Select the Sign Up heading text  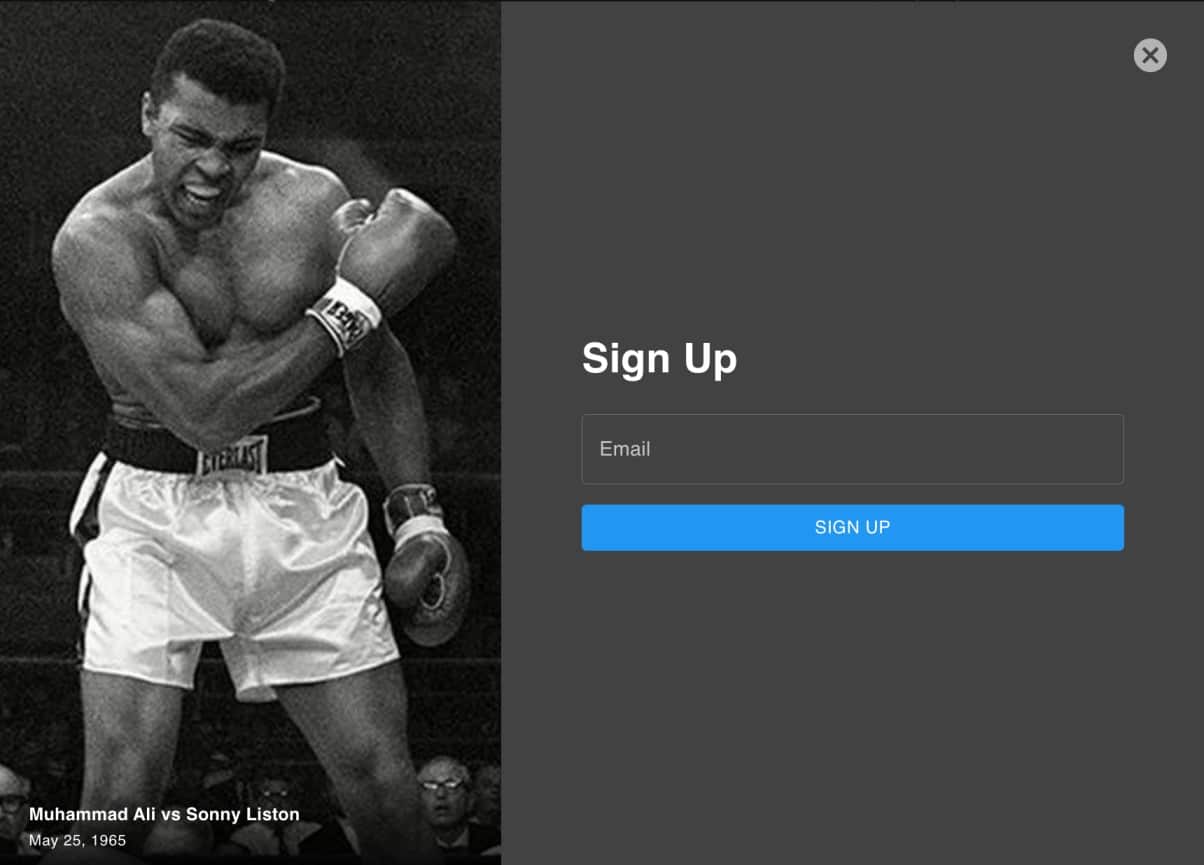(x=659, y=358)
